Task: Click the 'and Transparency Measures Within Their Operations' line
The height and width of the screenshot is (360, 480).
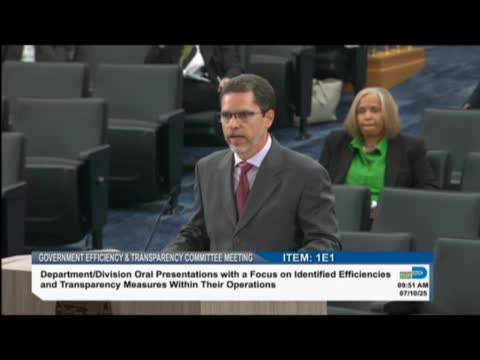Action: (158, 285)
